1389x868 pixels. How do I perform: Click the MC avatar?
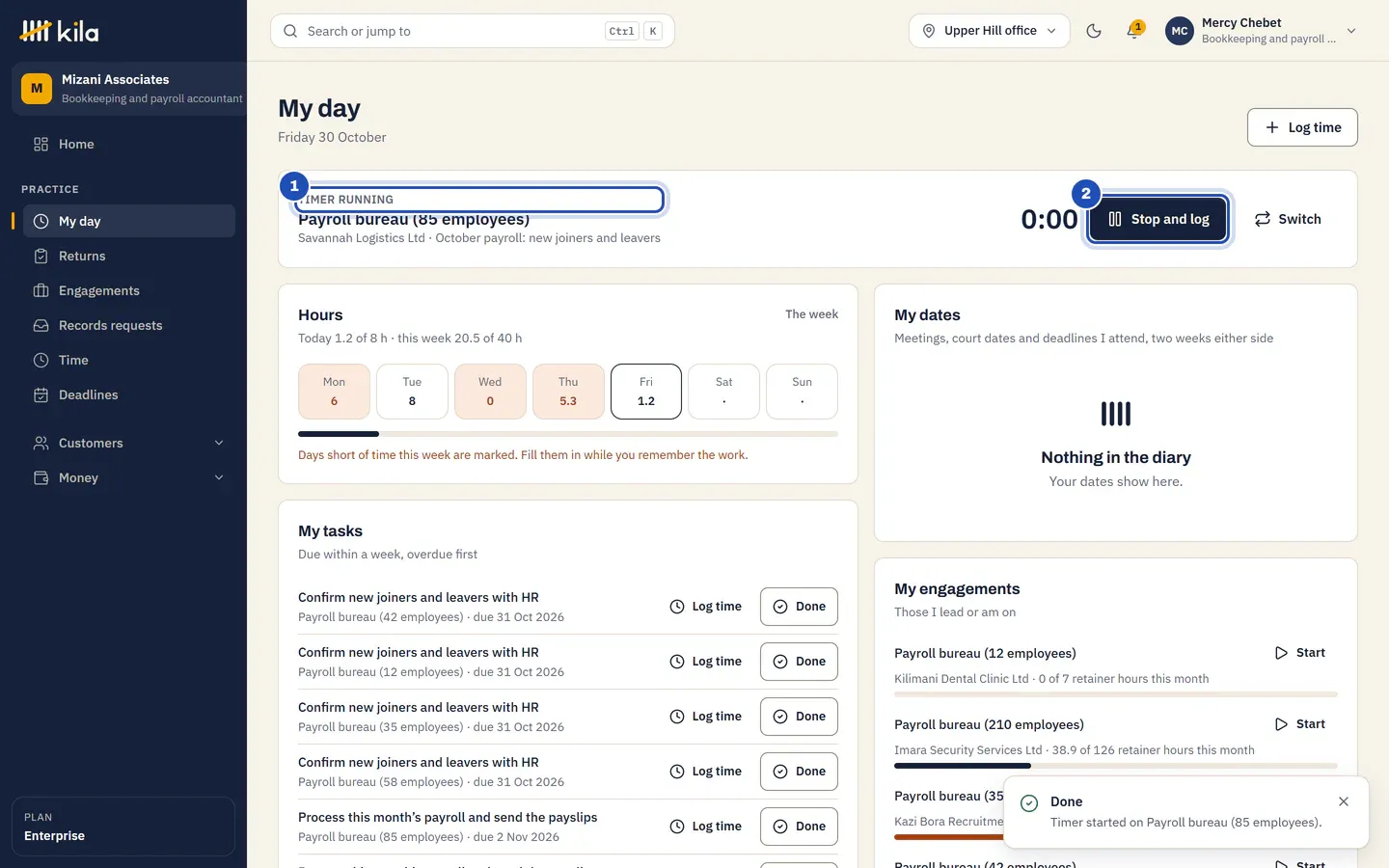pos(1179,31)
